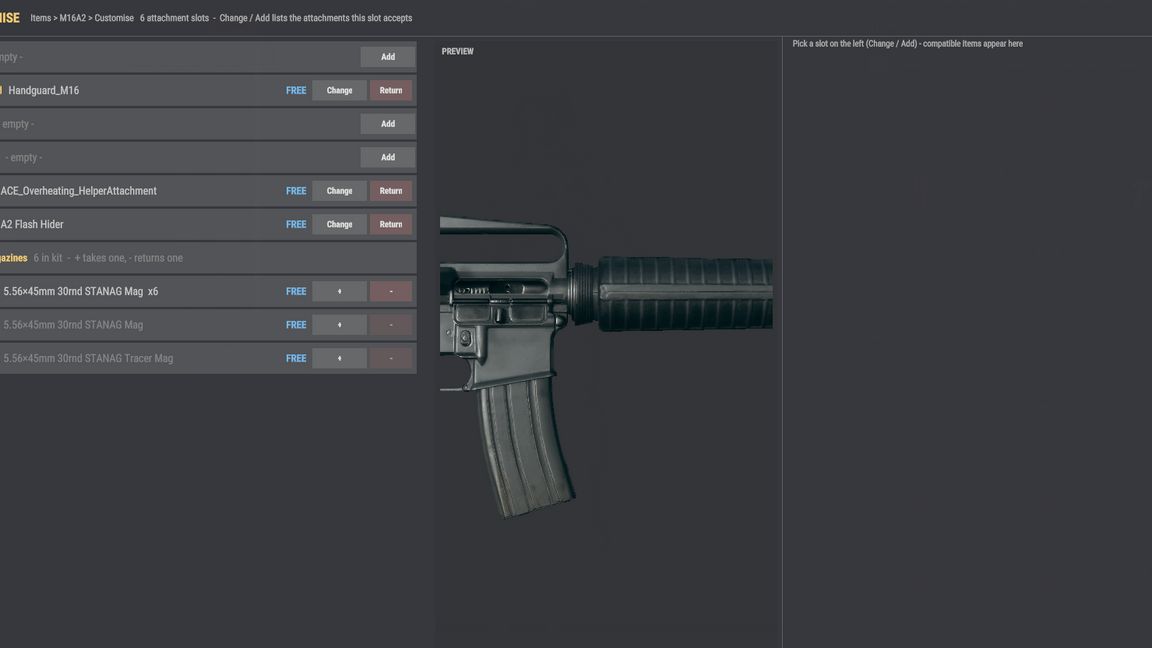Select the Handguard_M16 slot row
The image size is (1152, 648).
[208, 90]
